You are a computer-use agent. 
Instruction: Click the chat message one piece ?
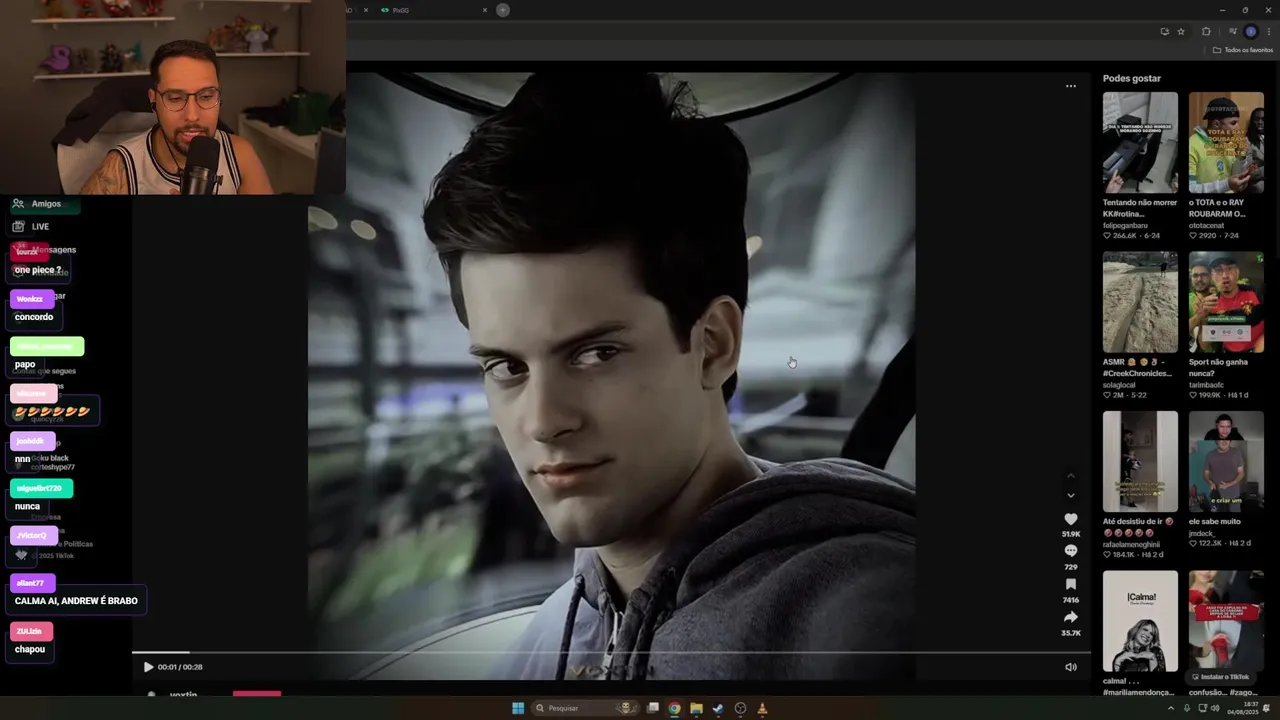38,270
